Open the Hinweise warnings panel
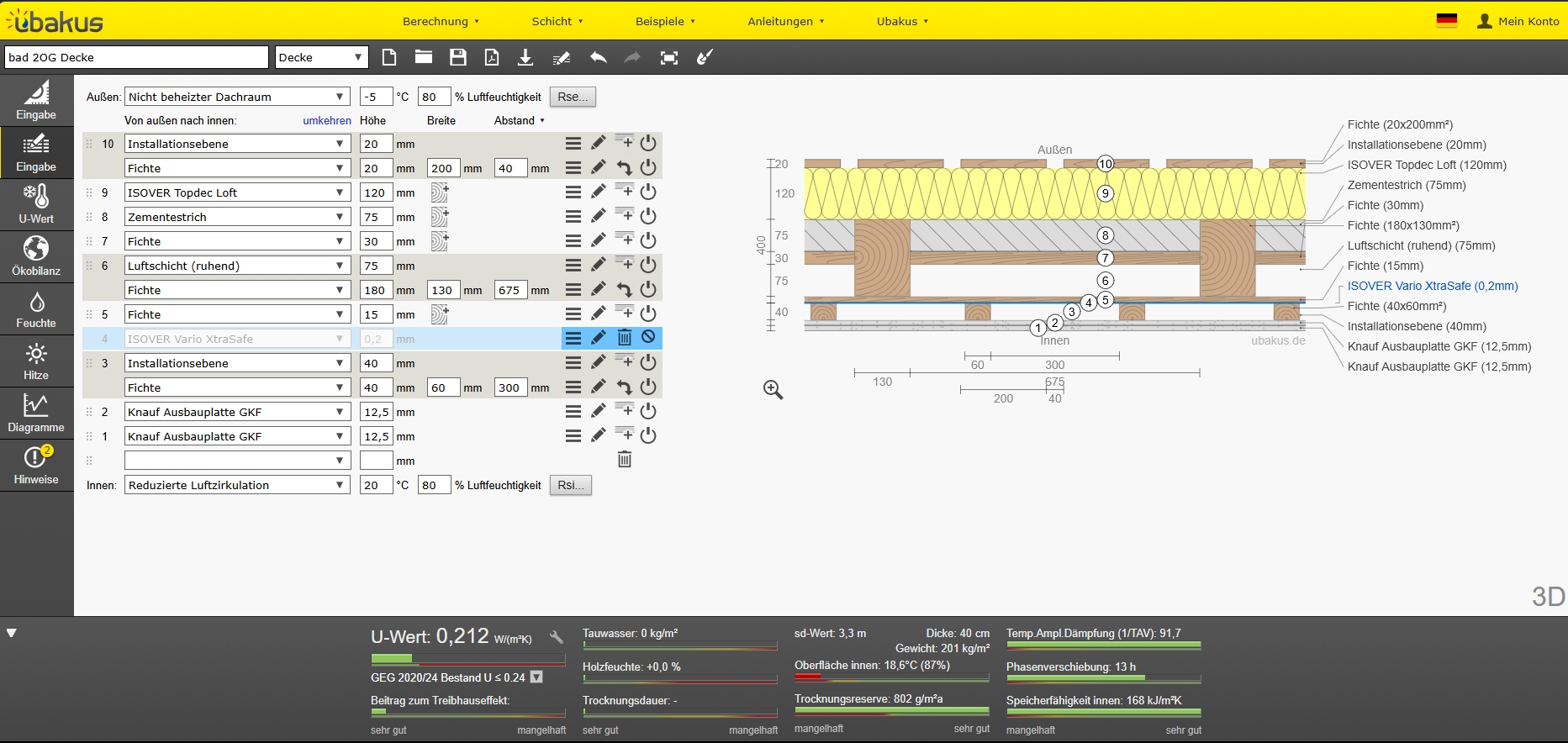Viewport: 1568px width, 743px height. pos(36,465)
